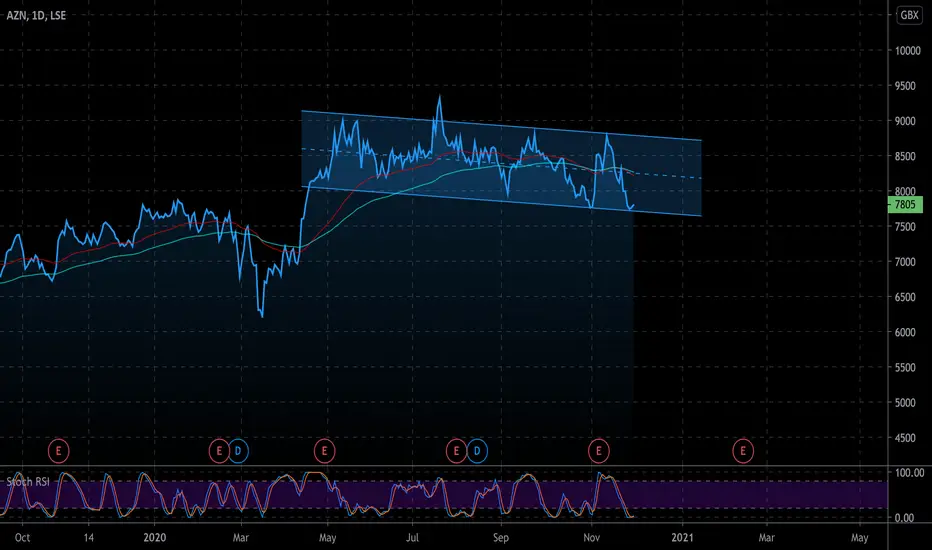Click the Mar label right after 2020
Image resolution: width=932 pixels, height=550 pixels.
[241, 538]
